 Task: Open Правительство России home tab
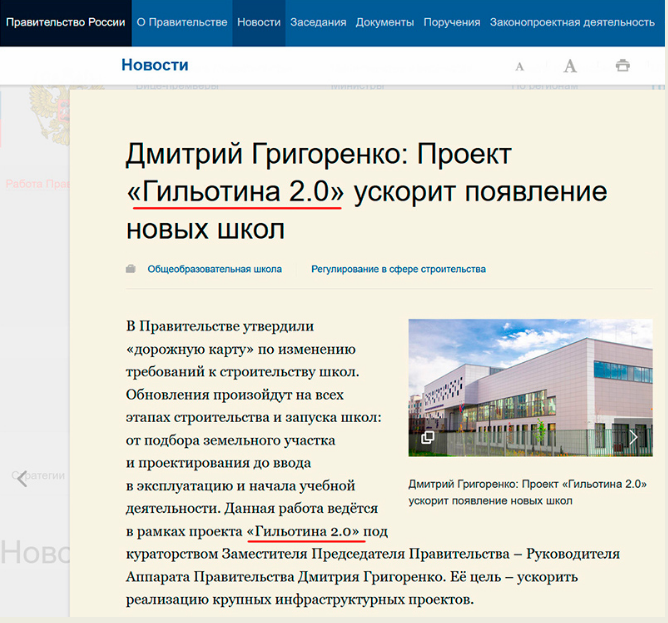coord(66,23)
